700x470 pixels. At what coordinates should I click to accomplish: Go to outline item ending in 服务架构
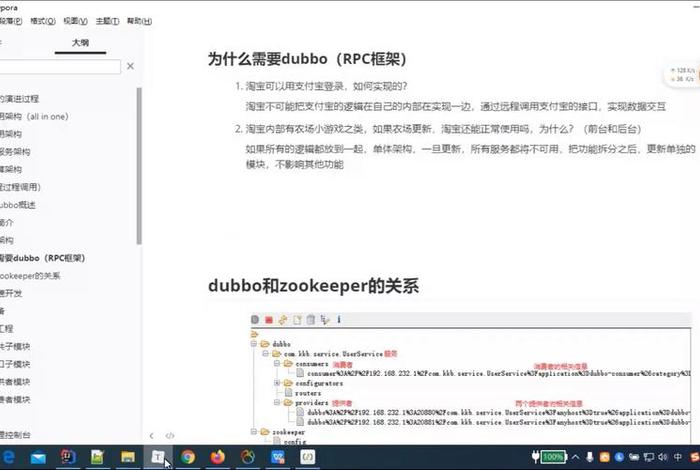[x=15, y=152]
